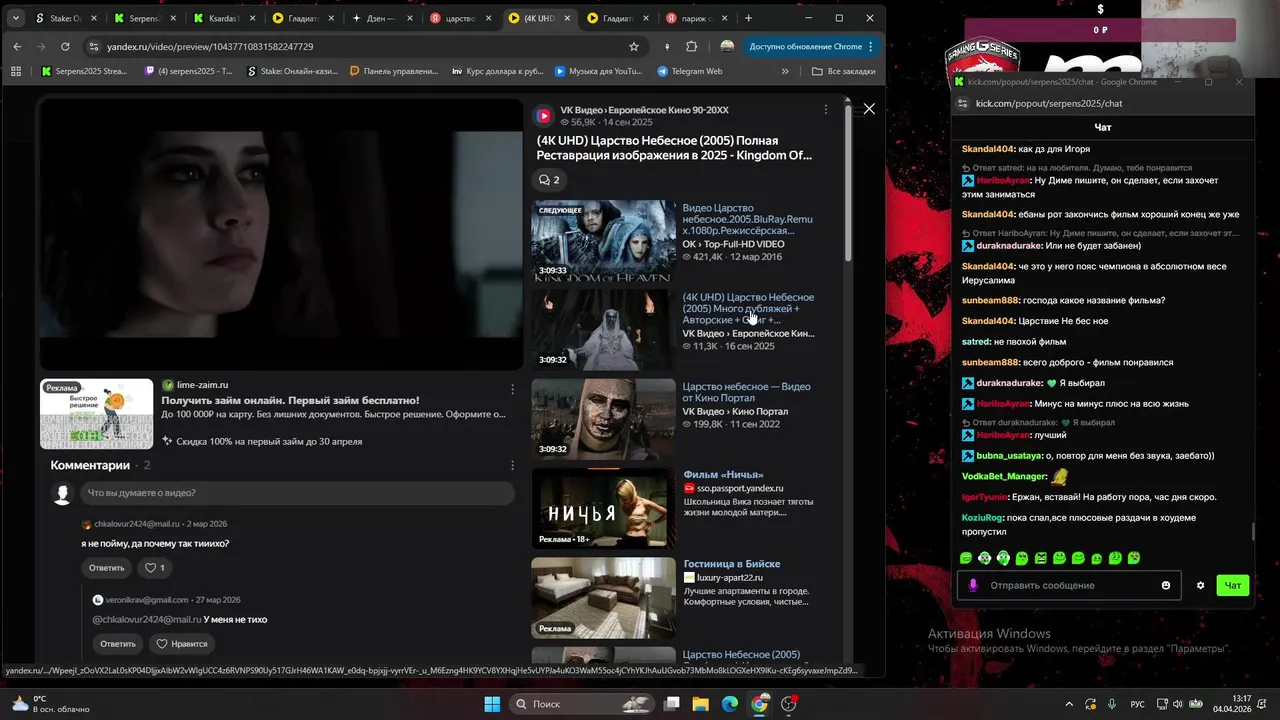Open the Кино Портал video thumbnail
The image size is (1280, 720).
(x=603, y=419)
